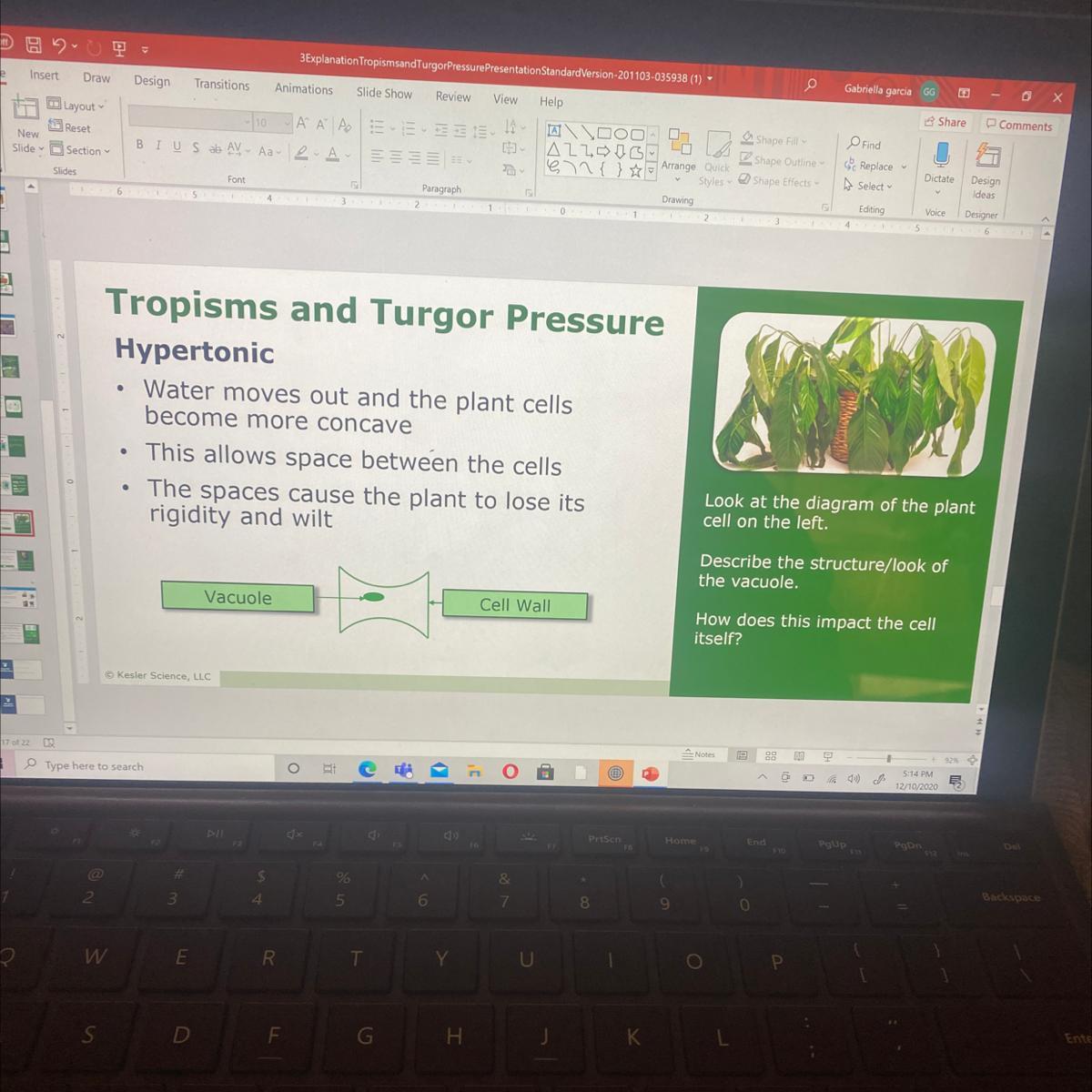Toggle Bold formatting

coord(139,145)
